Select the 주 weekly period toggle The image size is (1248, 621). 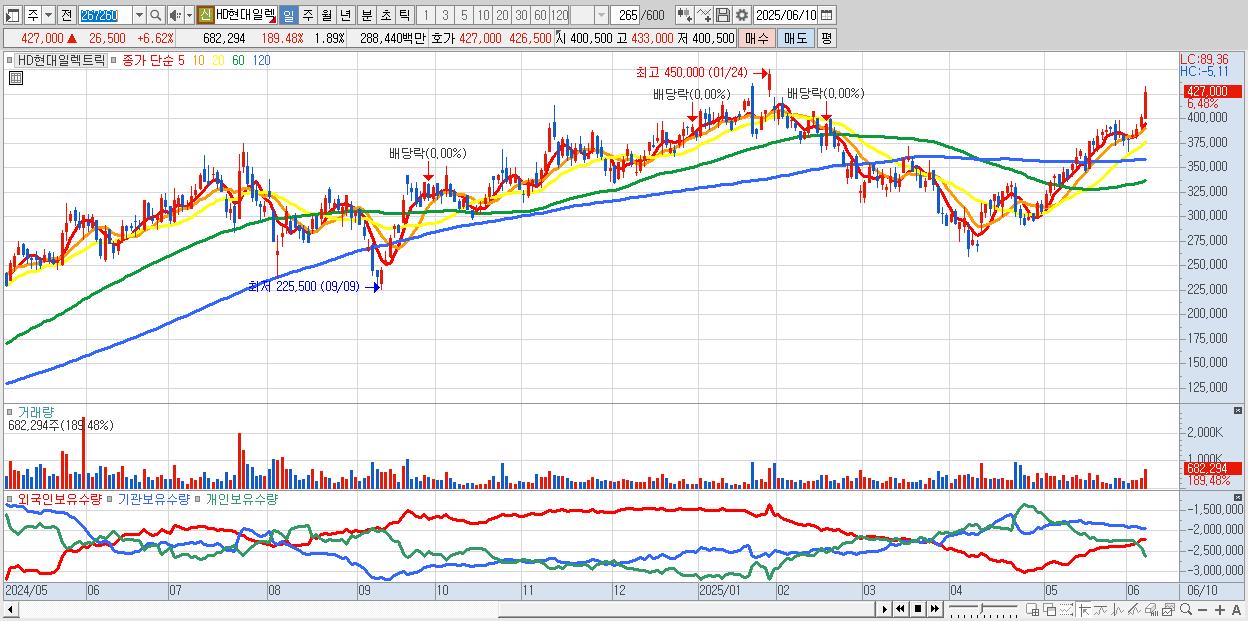click(x=307, y=15)
